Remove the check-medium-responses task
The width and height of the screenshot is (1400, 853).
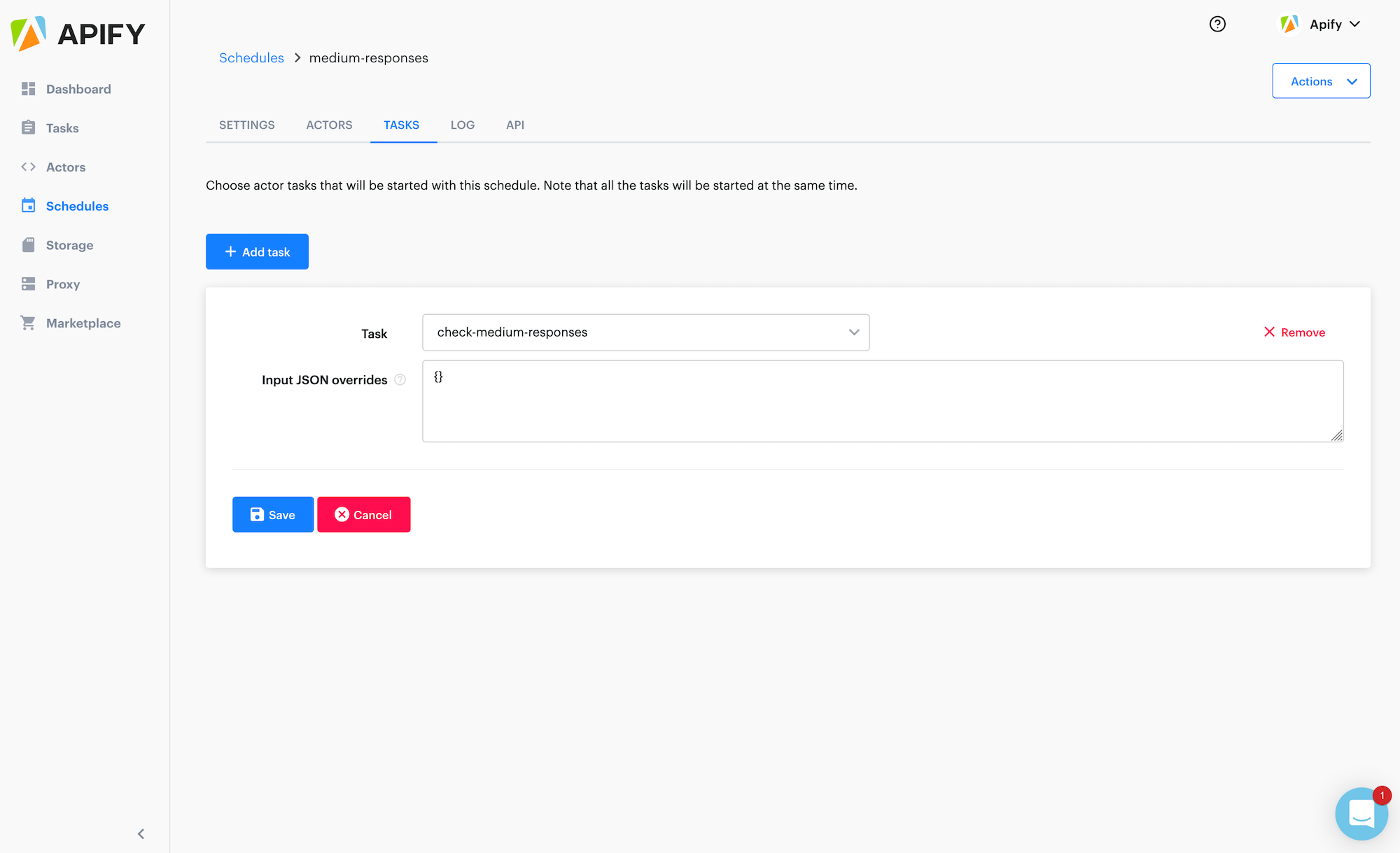point(1294,332)
